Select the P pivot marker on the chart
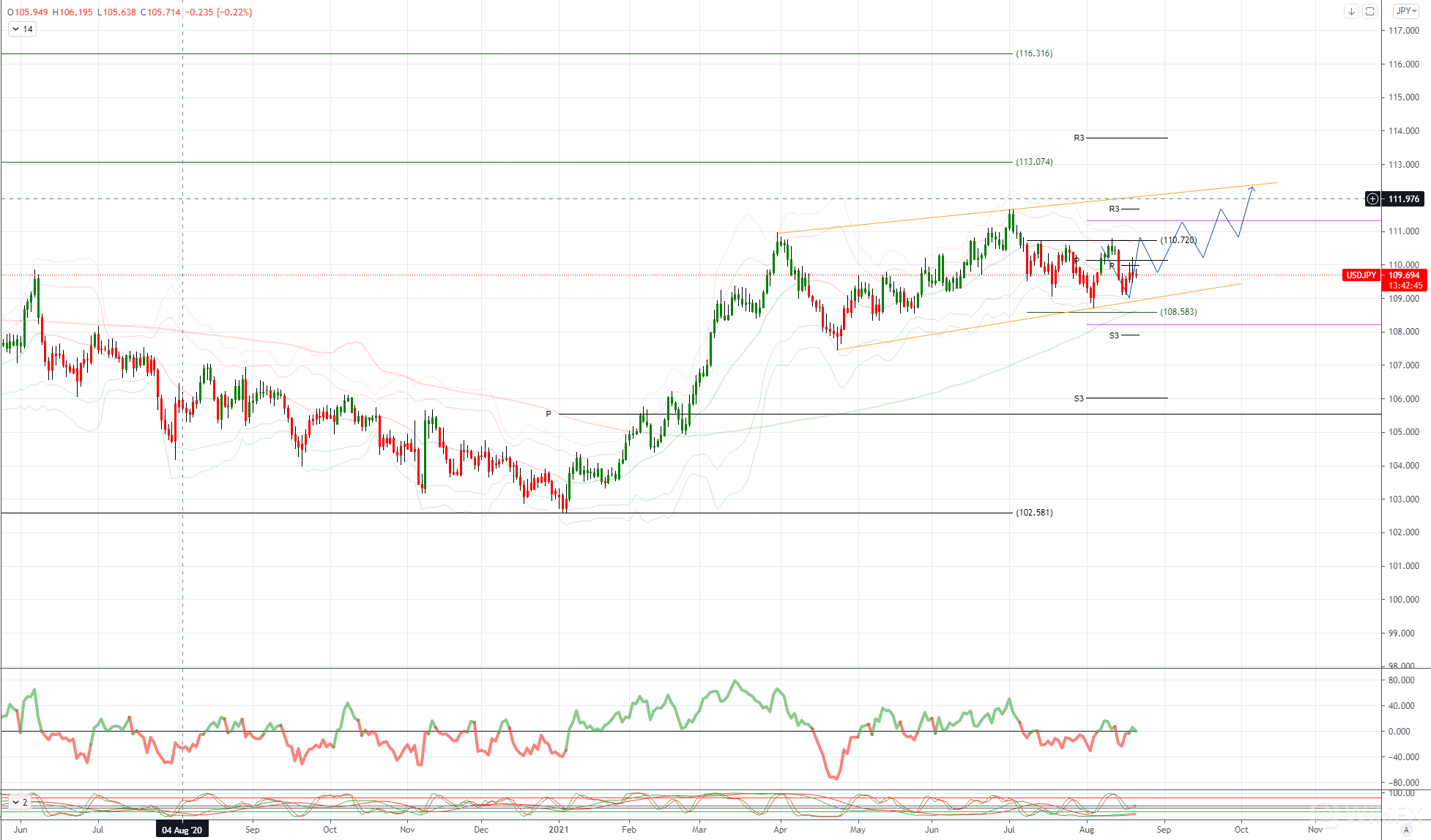Image resolution: width=1431 pixels, height=840 pixels. click(549, 414)
